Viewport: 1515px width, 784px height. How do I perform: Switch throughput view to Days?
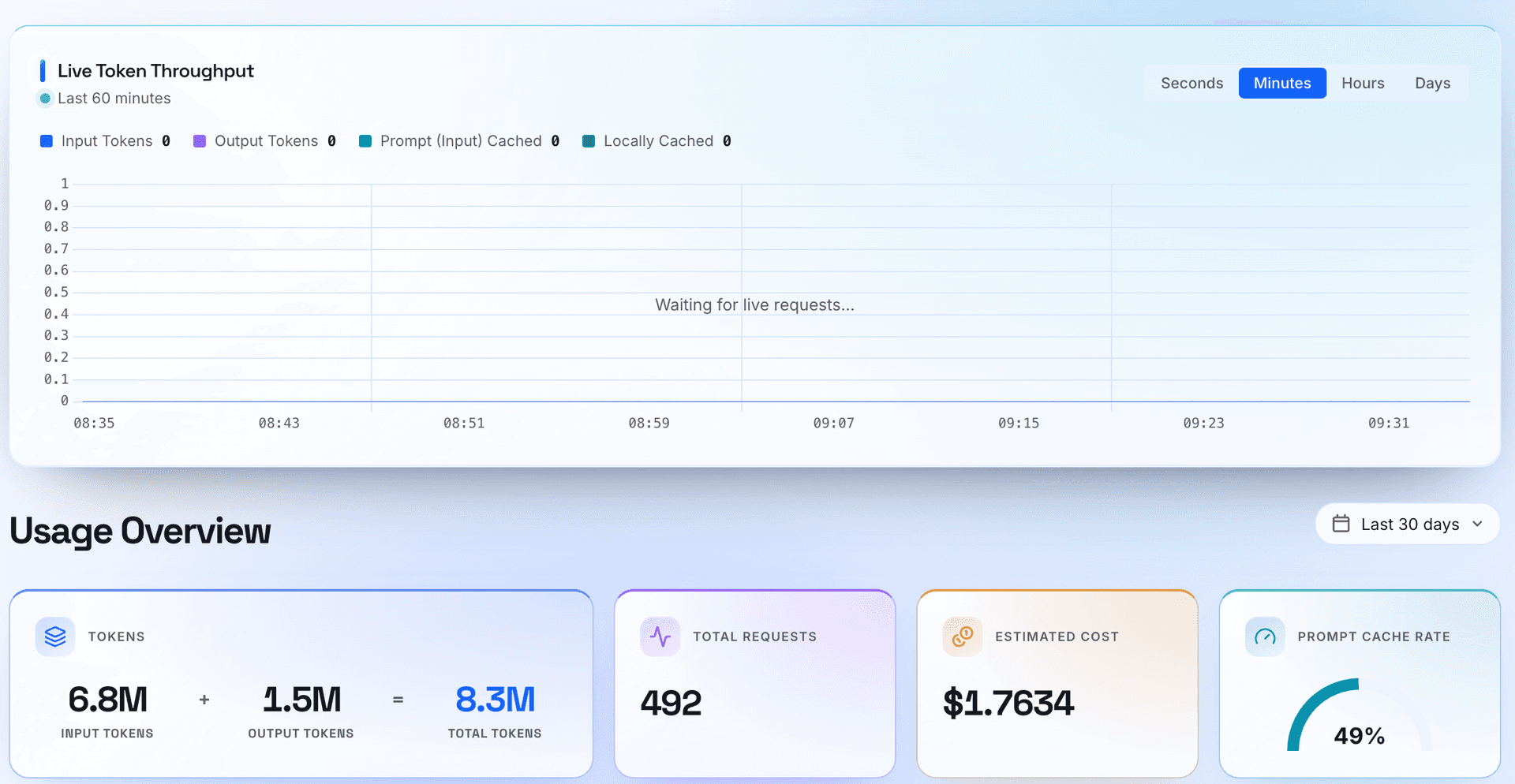1432,83
